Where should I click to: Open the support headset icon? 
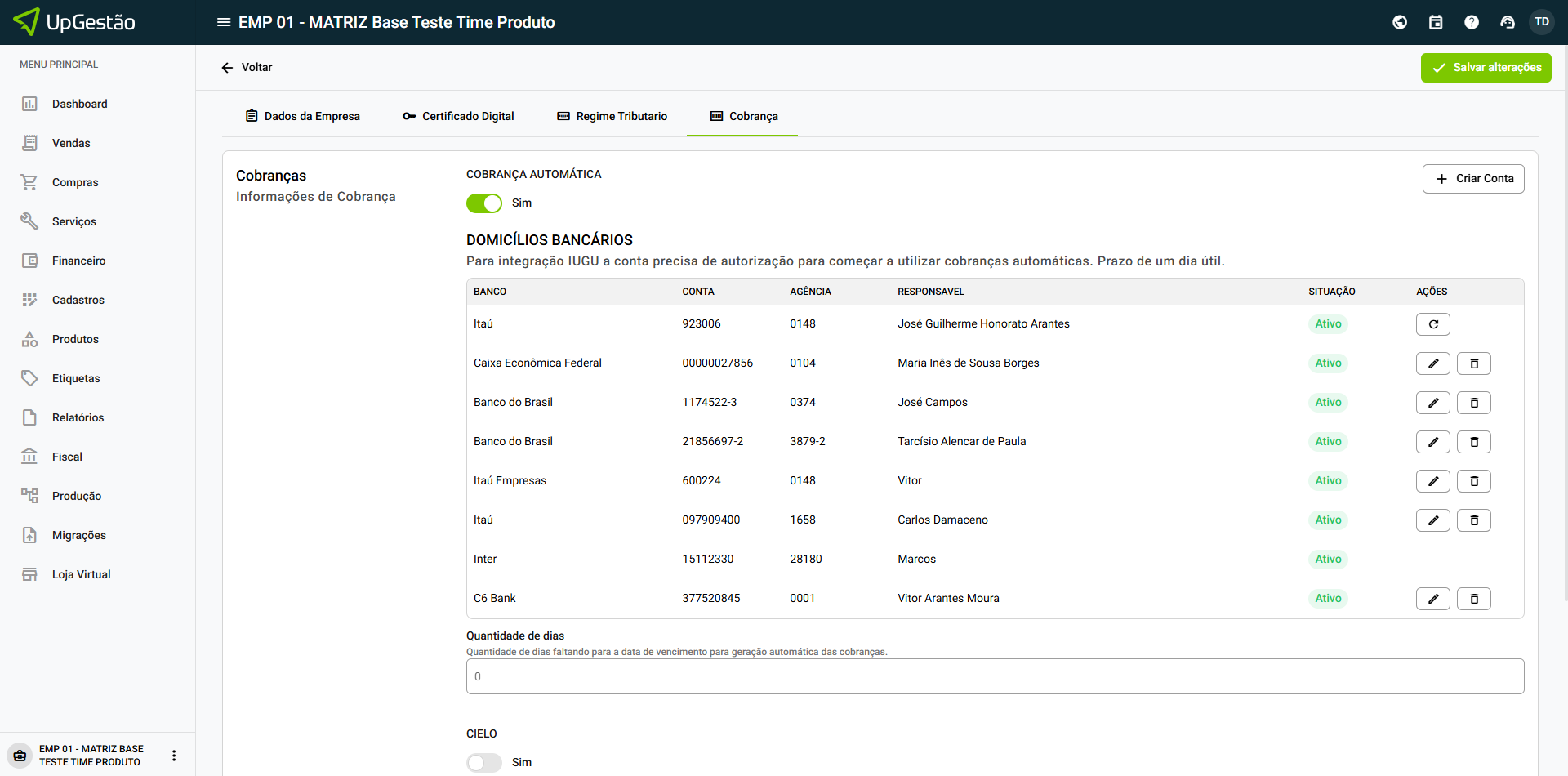pos(1507,22)
